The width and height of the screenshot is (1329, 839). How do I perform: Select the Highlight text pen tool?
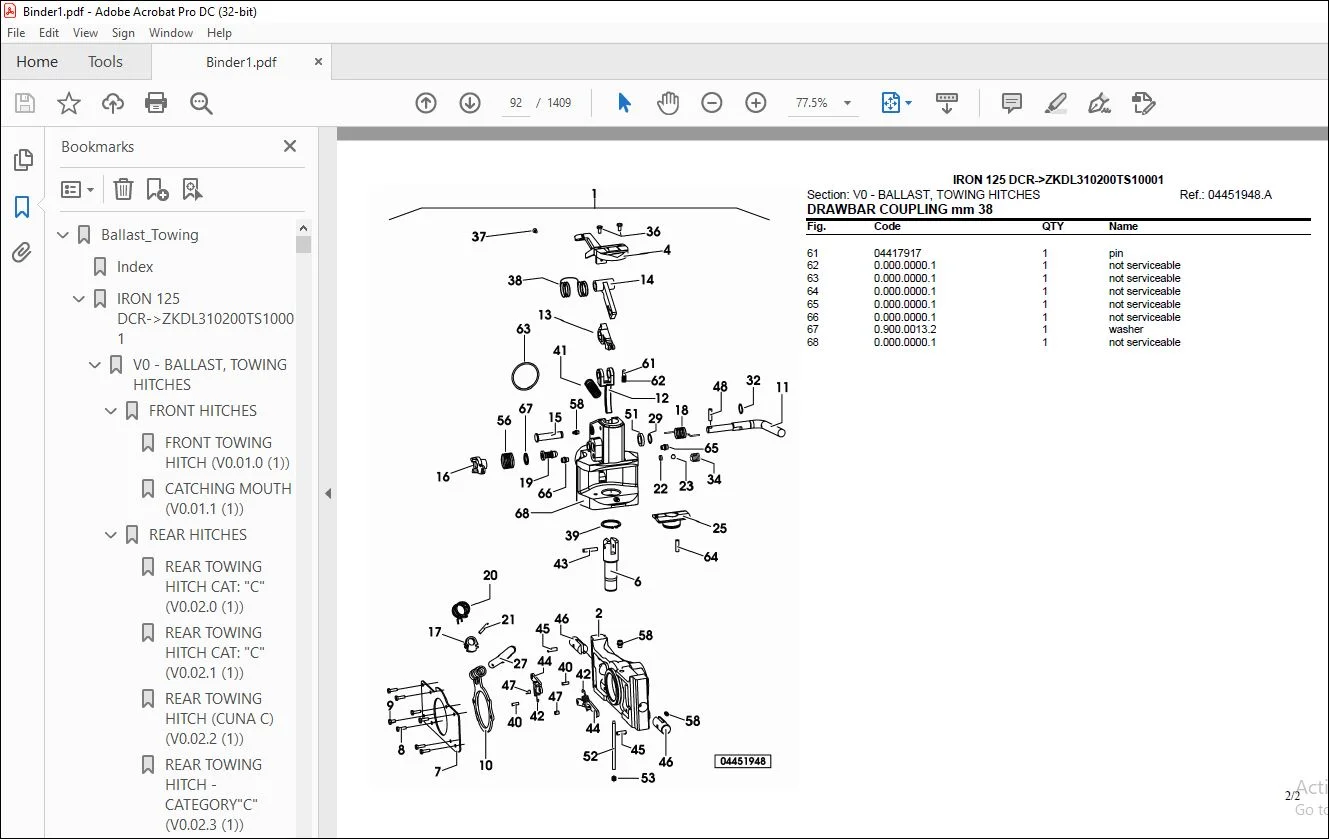[1056, 103]
